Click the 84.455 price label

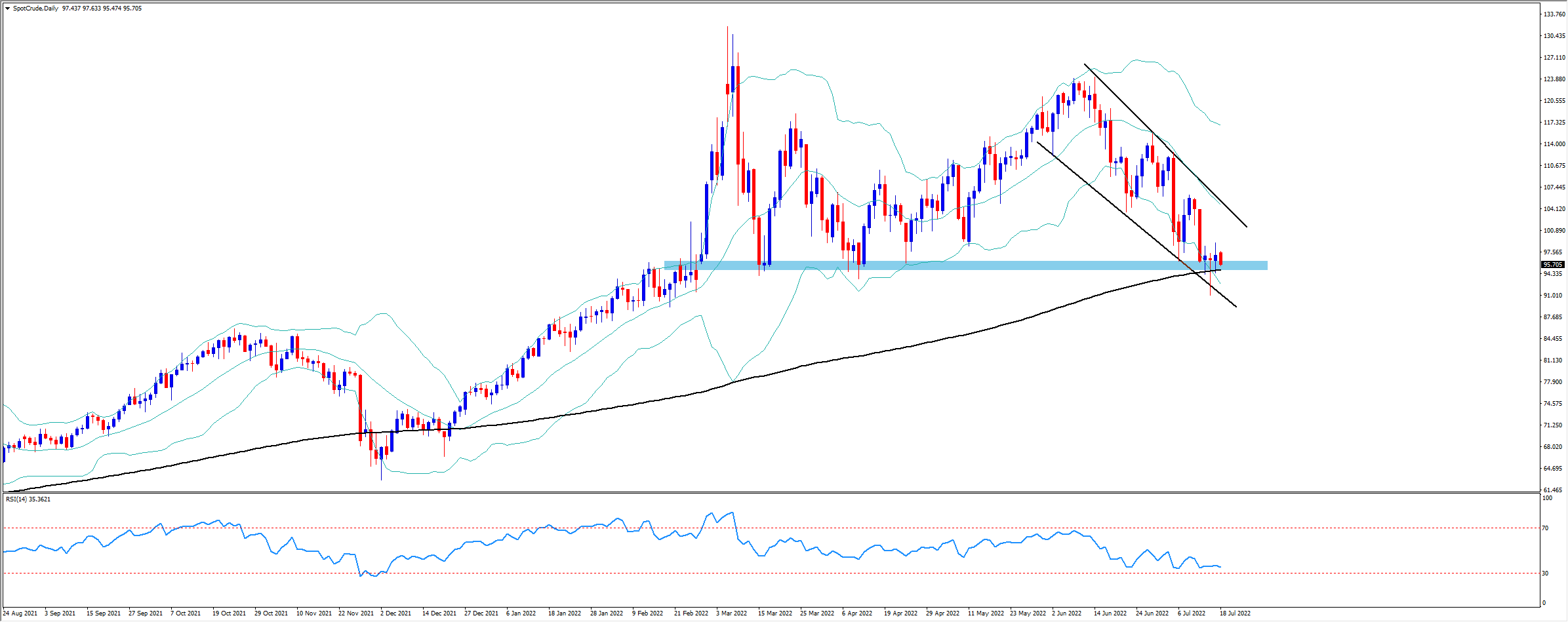point(1552,339)
